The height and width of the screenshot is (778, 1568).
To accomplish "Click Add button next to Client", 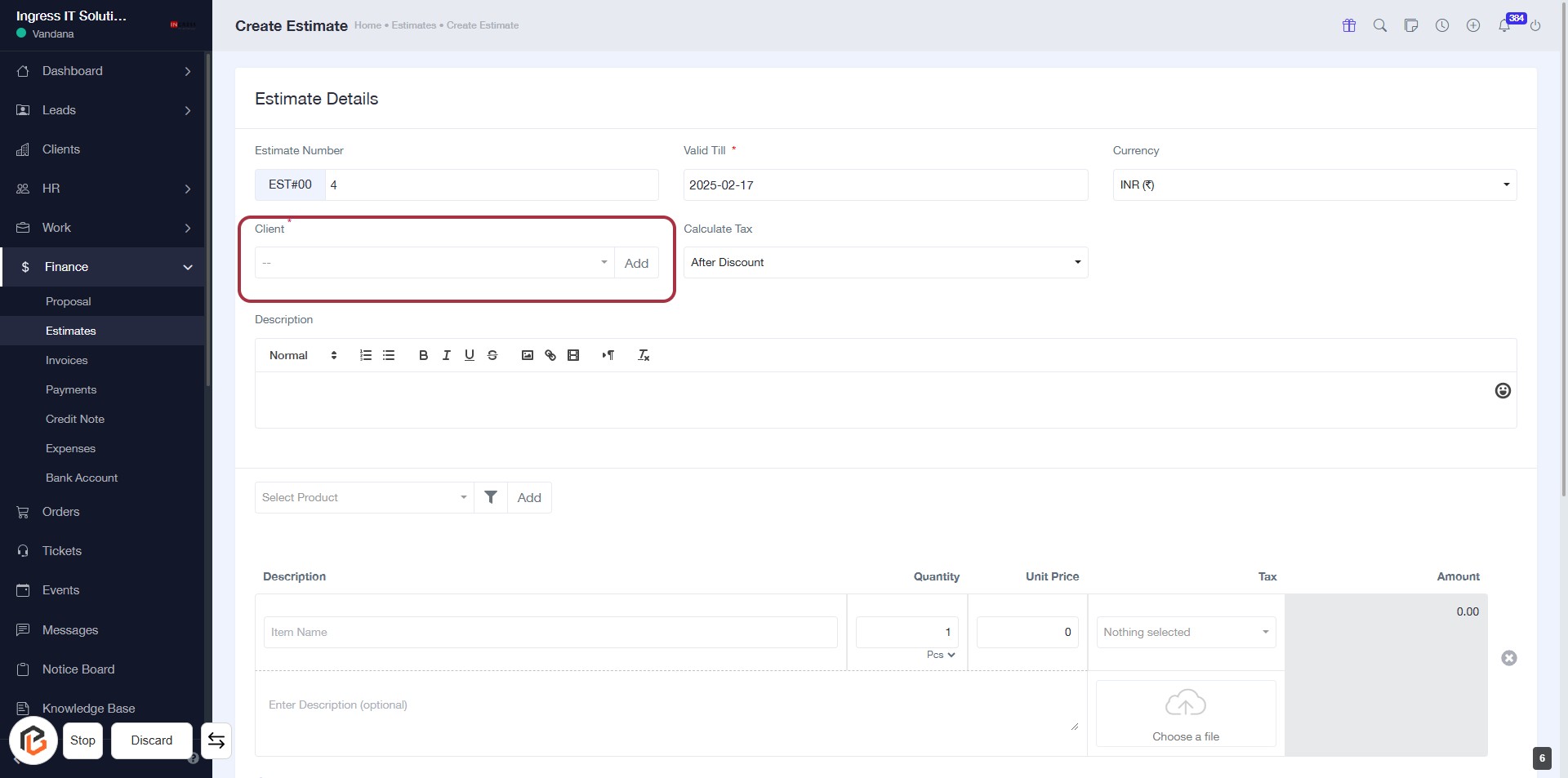I will 636,263.
